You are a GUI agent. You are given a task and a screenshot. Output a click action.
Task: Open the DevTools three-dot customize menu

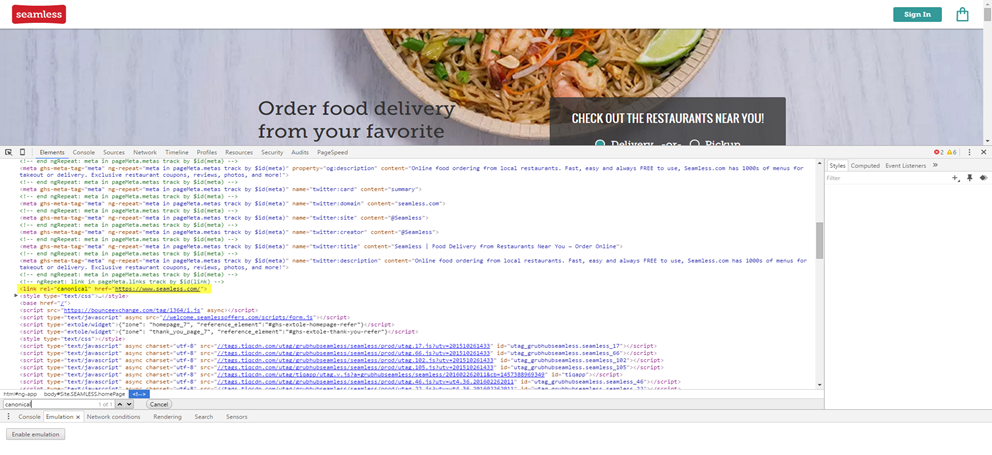click(969, 153)
